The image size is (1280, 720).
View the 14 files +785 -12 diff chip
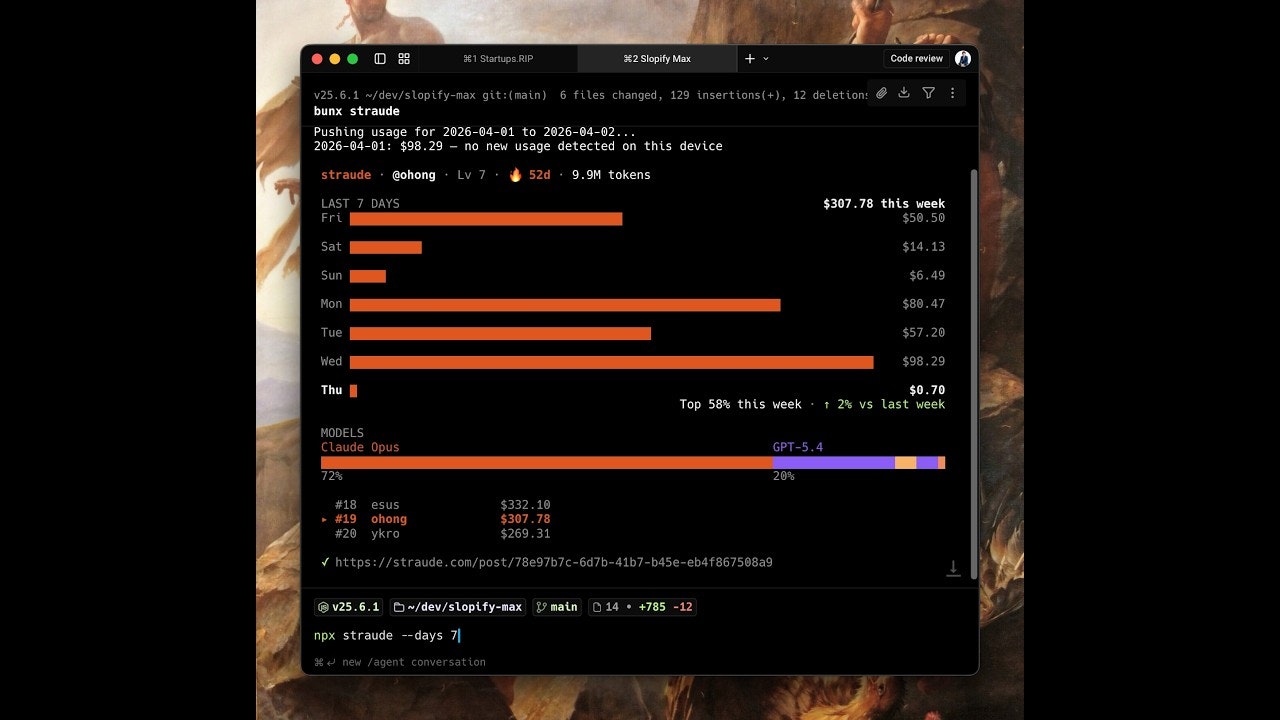tap(642, 607)
